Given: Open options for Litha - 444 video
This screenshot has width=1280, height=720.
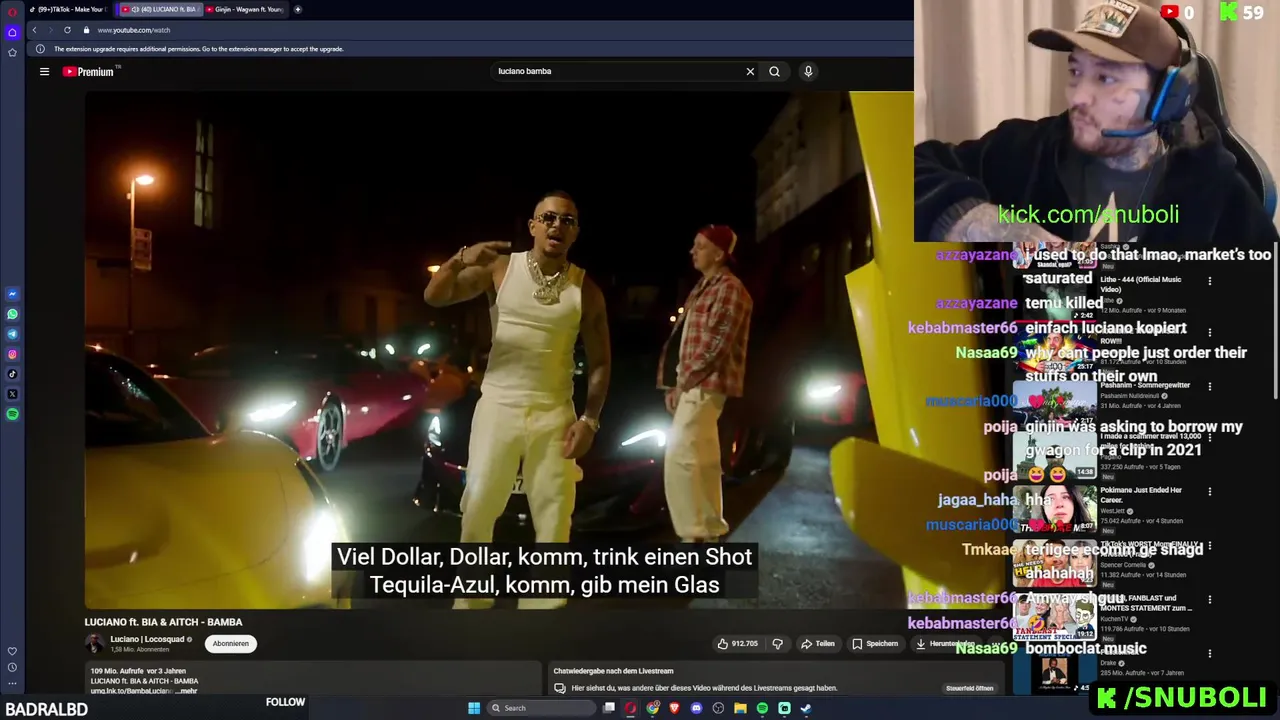Looking at the screenshot, I should click(1209, 281).
